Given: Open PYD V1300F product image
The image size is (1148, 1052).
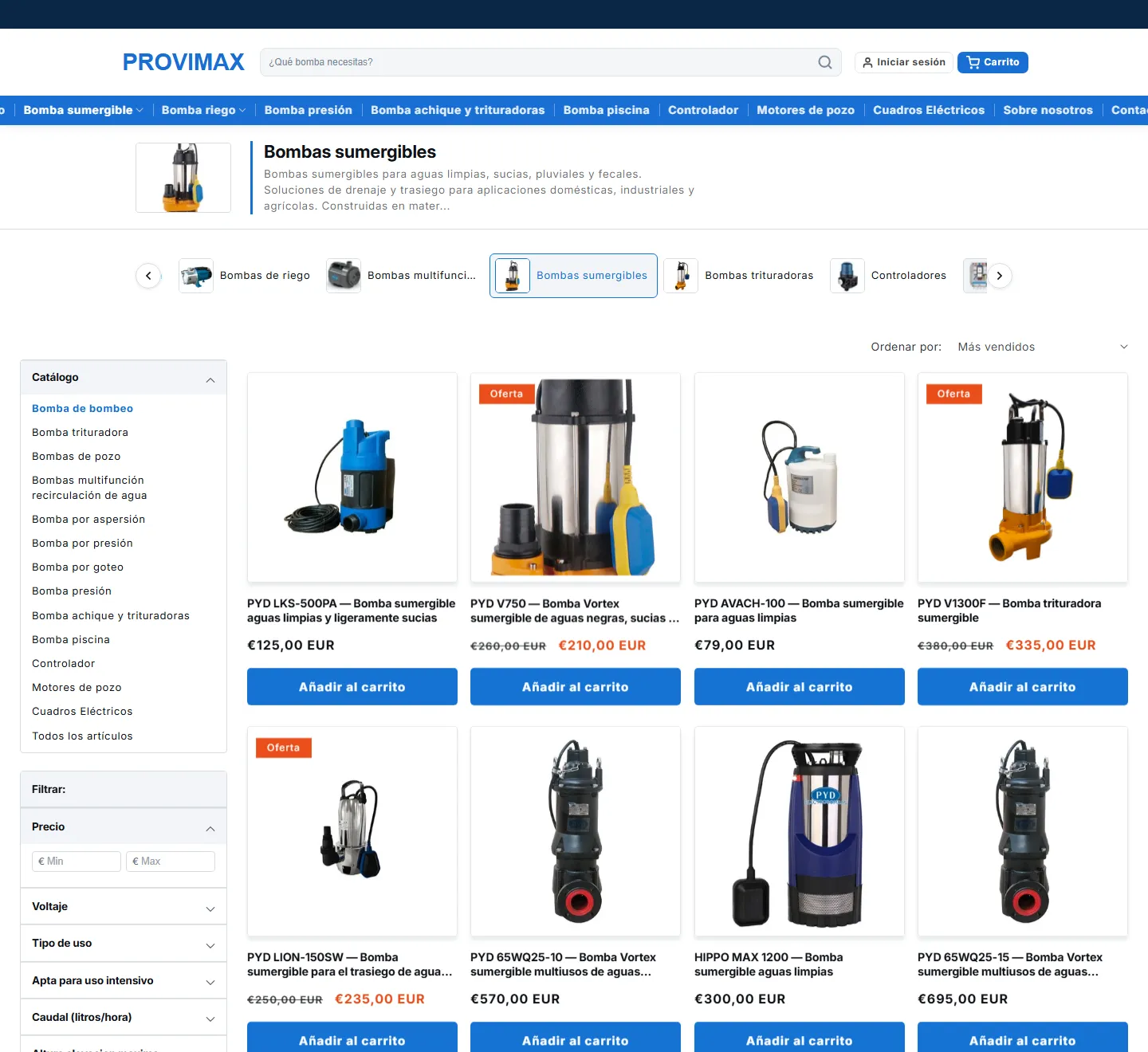Looking at the screenshot, I should (1023, 477).
